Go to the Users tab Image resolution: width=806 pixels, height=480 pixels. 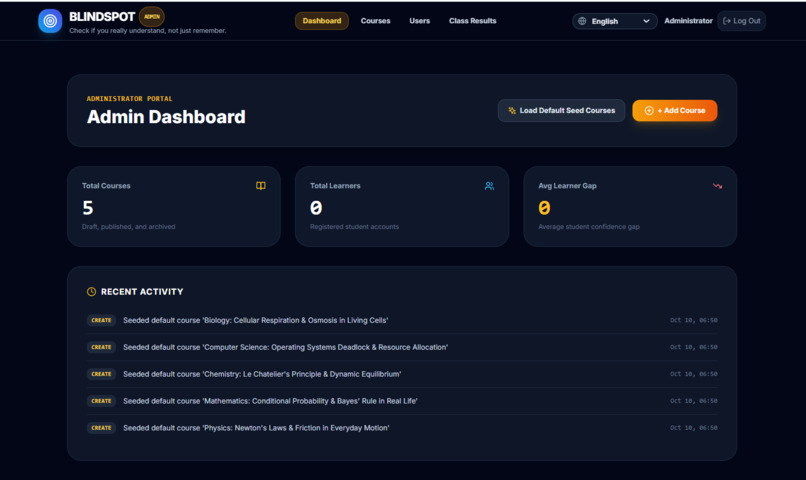(x=419, y=21)
